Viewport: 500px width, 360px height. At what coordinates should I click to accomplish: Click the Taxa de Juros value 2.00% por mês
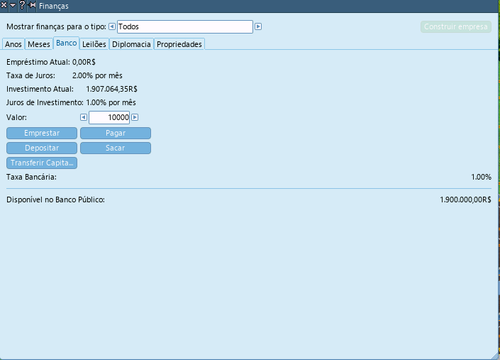(x=97, y=76)
